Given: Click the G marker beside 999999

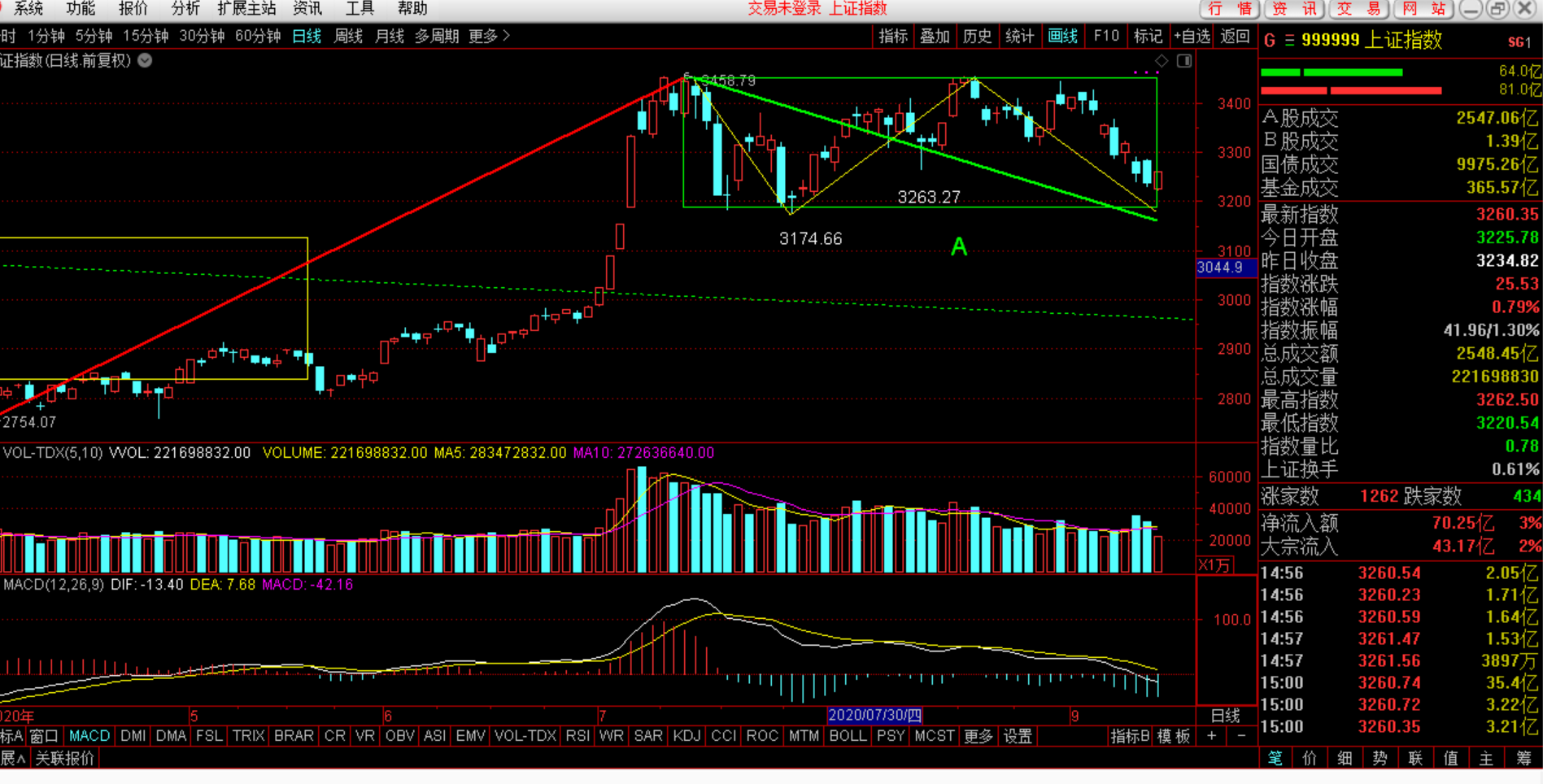Looking at the screenshot, I should [1270, 40].
